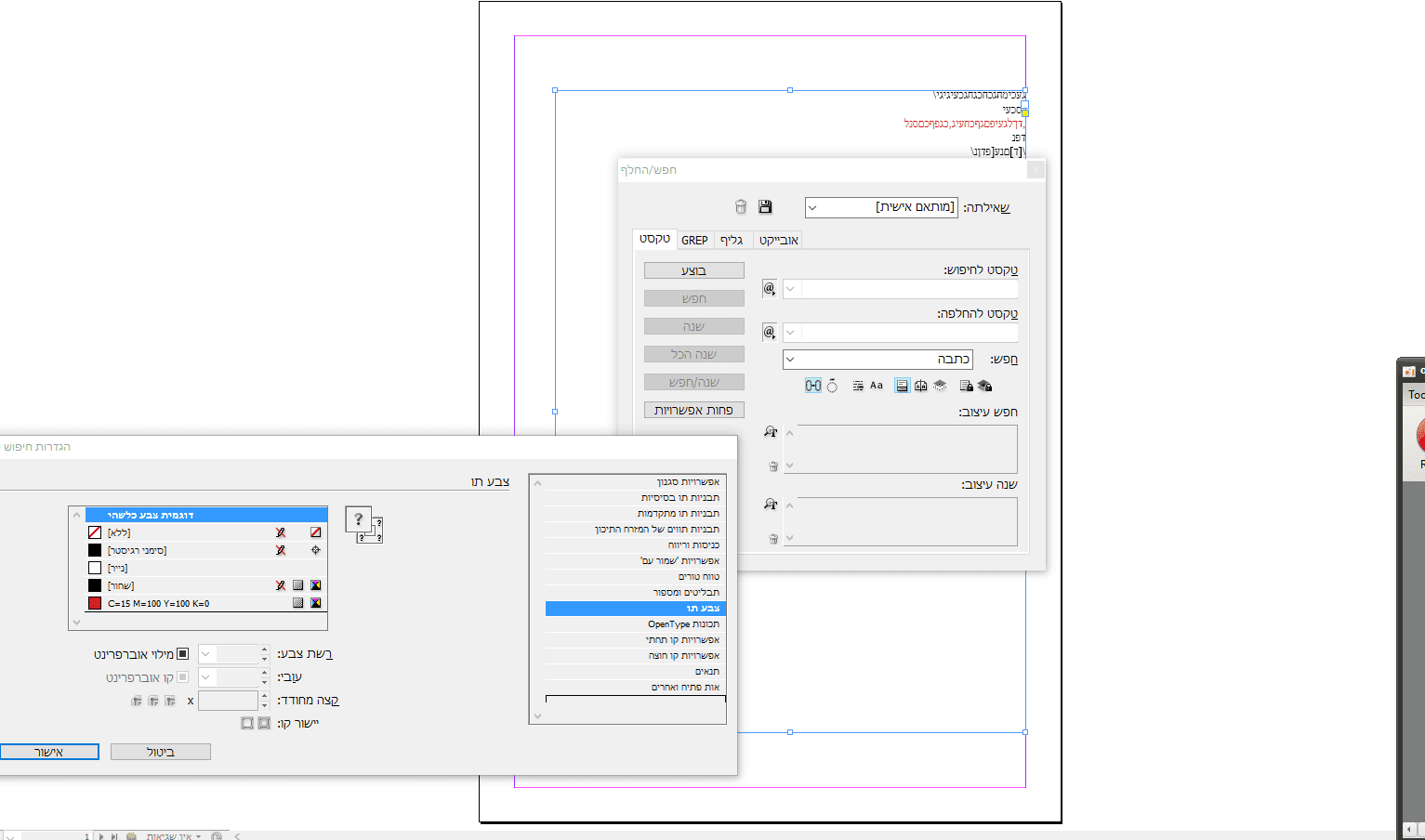Select תבניות תו בסיסיות in the category list

point(636,498)
